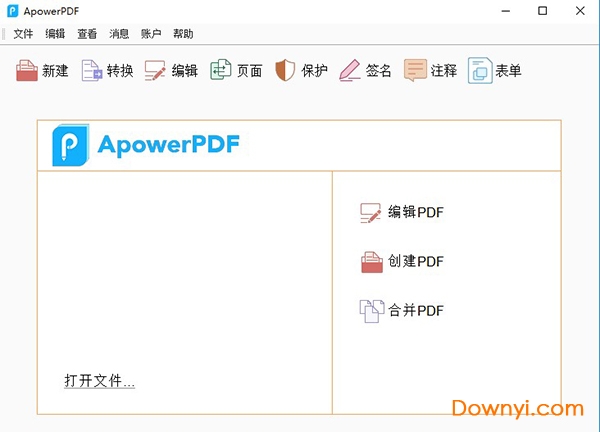Open the 编辑 (Edit) menu in menu bar

(55, 34)
